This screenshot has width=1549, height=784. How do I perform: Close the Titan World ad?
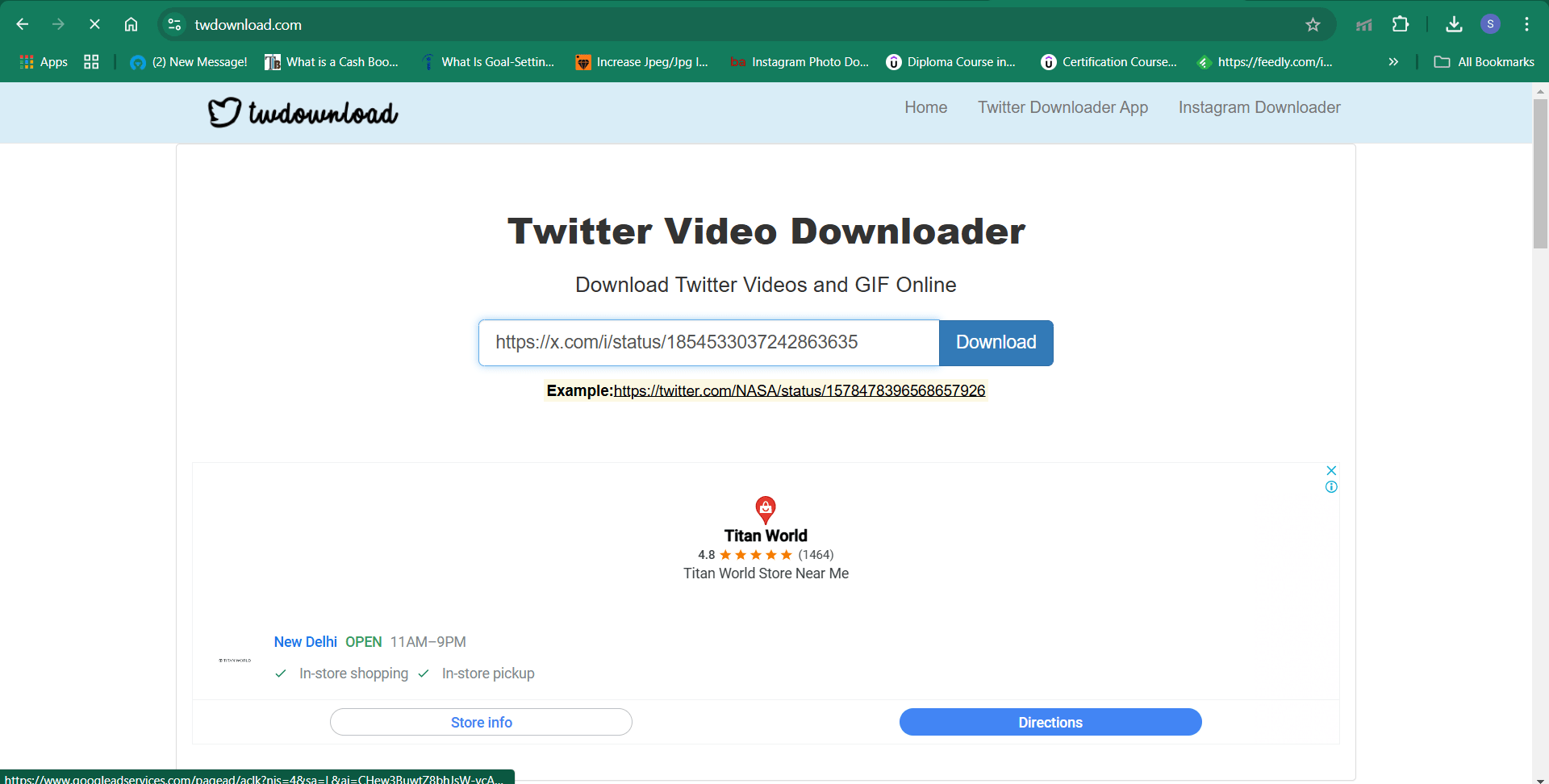tap(1331, 470)
